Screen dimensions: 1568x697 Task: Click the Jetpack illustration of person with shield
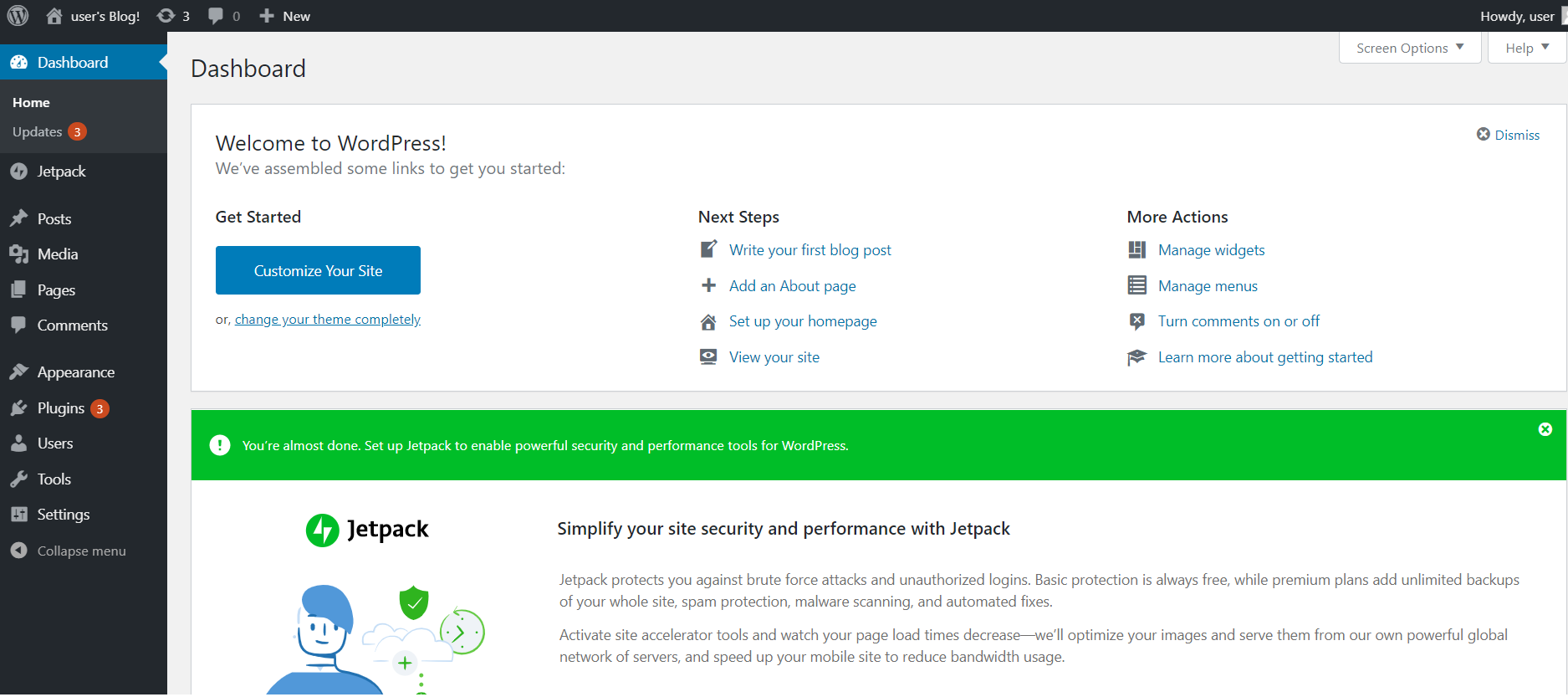click(375, 638)
